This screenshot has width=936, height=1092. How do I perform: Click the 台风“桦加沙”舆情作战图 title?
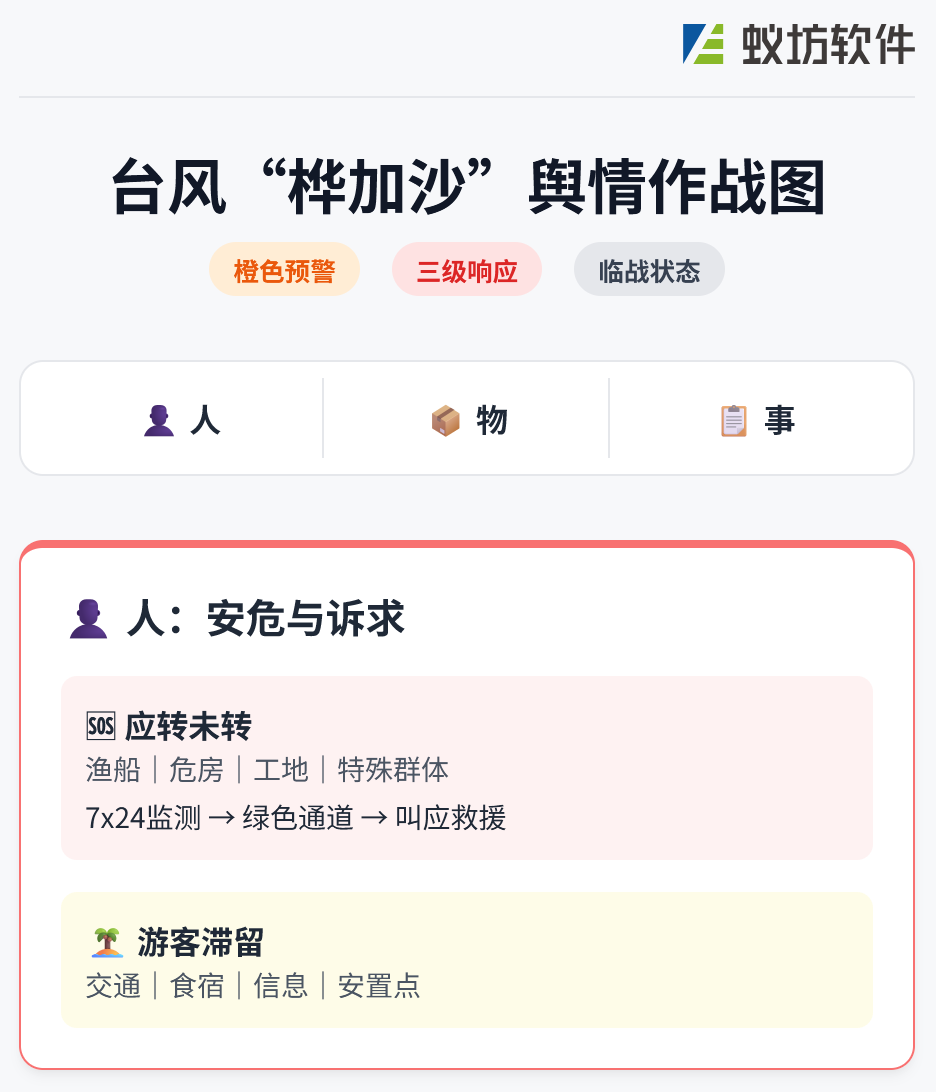(x=468, y=187)
